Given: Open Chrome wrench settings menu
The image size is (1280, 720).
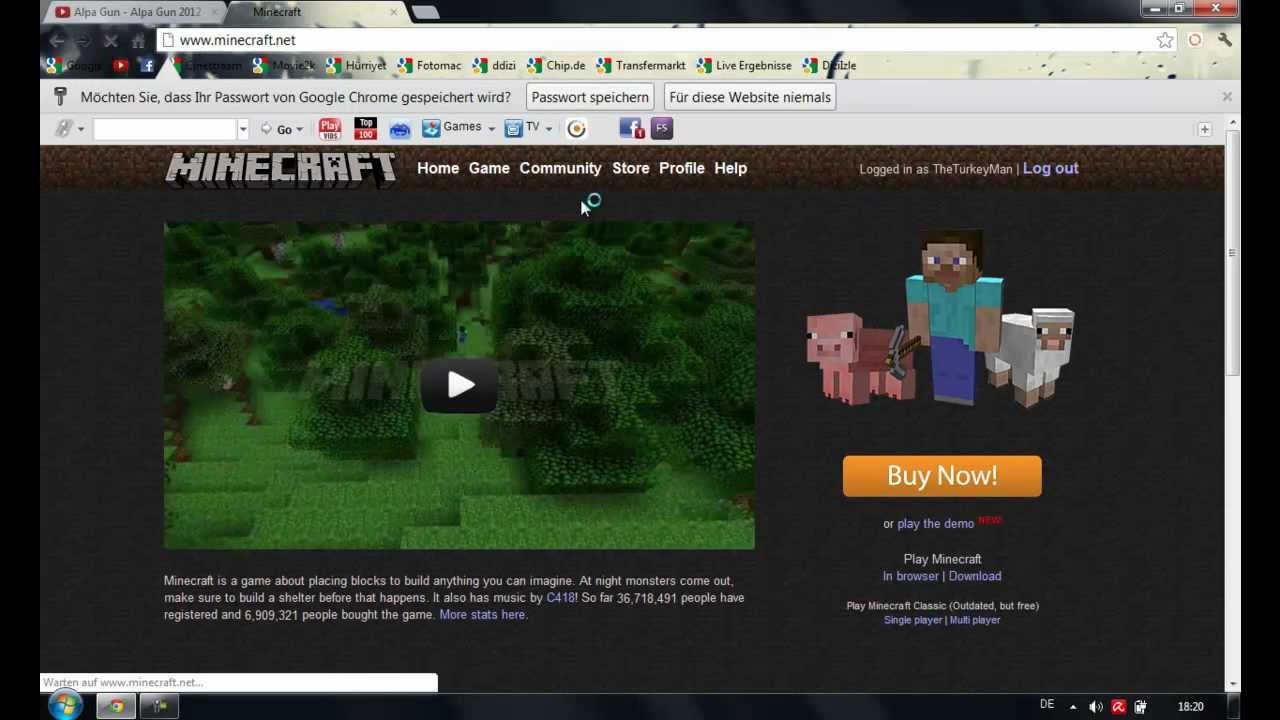Looking at the screenshot, I should [x=1225, y=40].
